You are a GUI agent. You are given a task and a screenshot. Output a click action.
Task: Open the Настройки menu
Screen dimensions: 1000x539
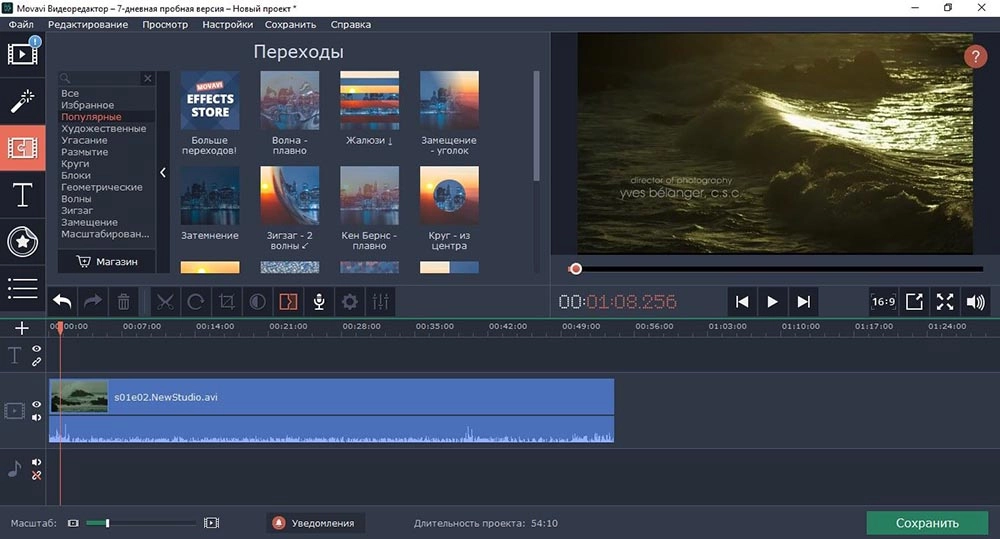[227, 24]
